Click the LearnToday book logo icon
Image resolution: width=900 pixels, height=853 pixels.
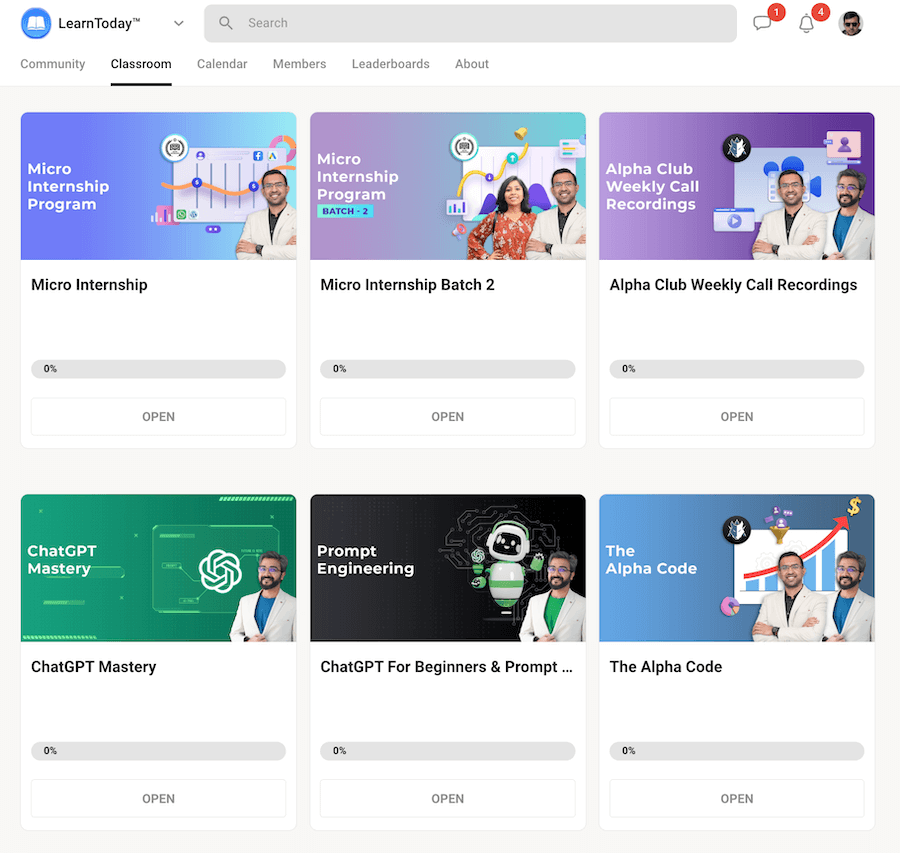coord(35,23)
